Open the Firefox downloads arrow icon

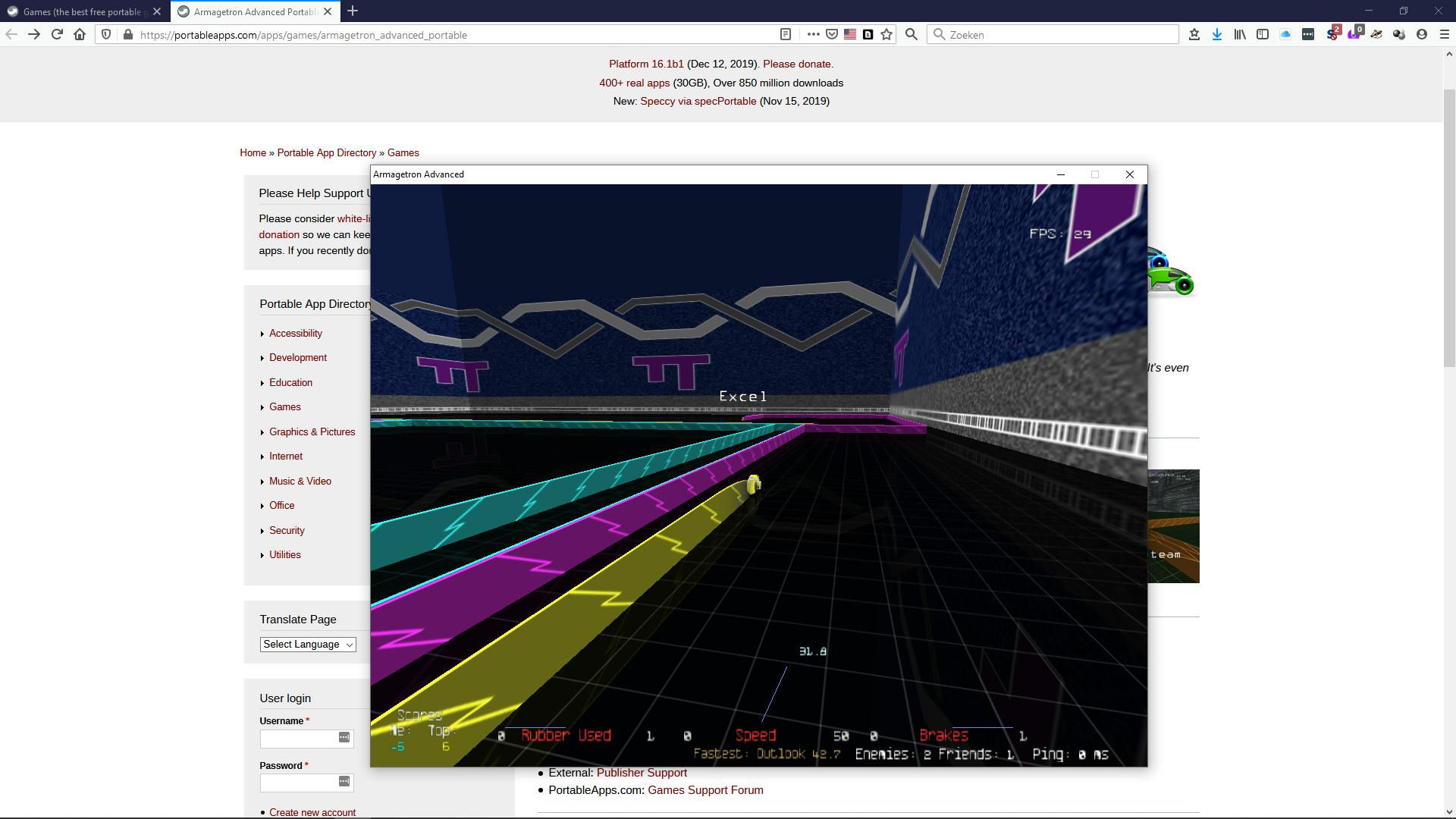coord(1217,34)
